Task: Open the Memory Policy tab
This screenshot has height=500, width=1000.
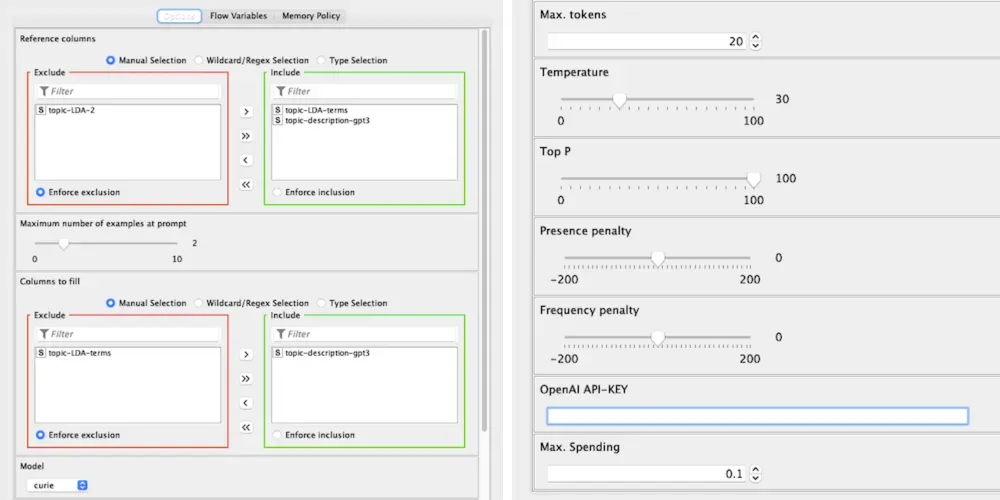Action: tap(311, 16)
